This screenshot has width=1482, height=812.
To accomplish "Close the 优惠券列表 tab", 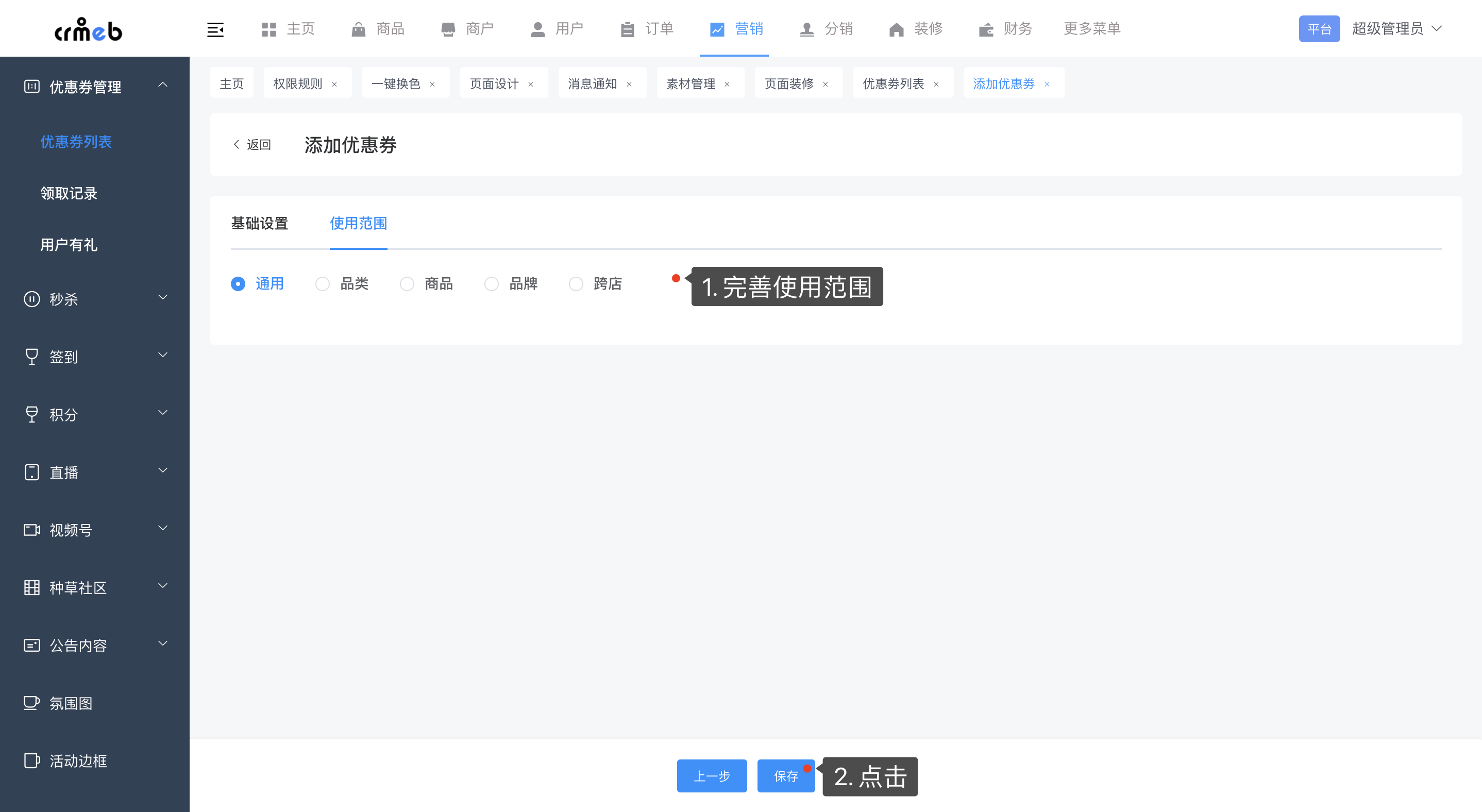I will pyautogui.click(x=936, y=84).
